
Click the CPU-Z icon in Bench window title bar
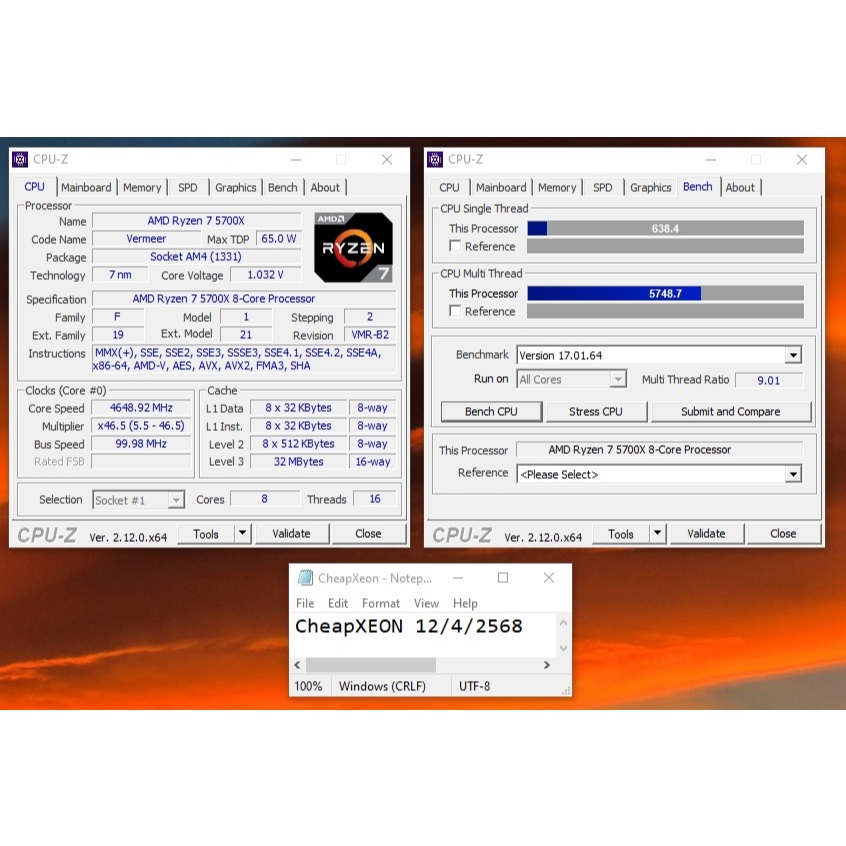[x=435, y=160]
